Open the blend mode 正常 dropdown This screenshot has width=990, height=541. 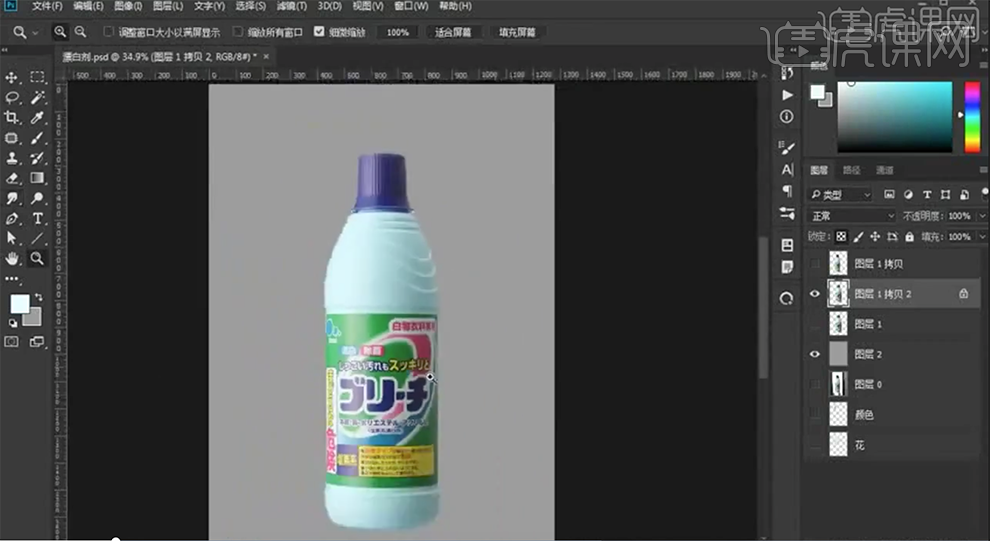(852, 216)
